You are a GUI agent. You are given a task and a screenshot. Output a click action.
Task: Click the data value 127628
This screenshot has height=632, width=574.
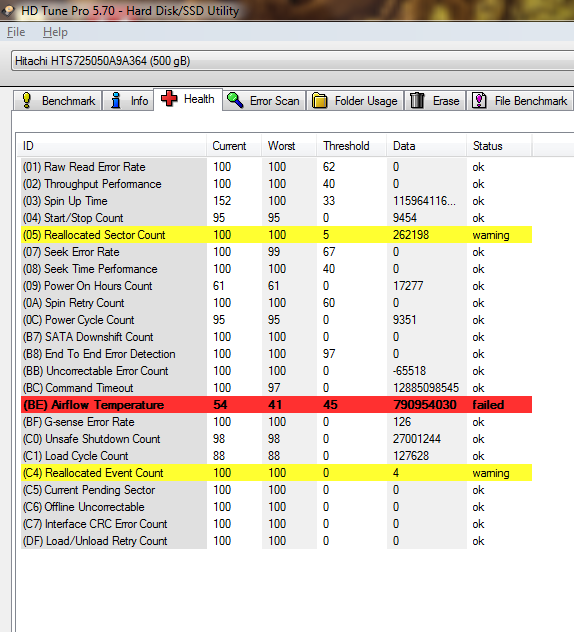[x=411, y=456]
